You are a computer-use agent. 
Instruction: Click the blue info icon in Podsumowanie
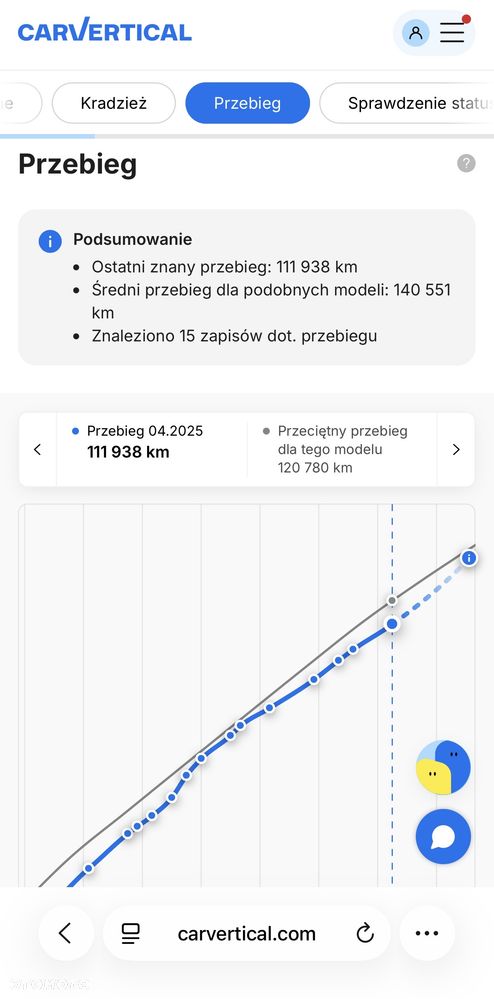tap(50, 241)
